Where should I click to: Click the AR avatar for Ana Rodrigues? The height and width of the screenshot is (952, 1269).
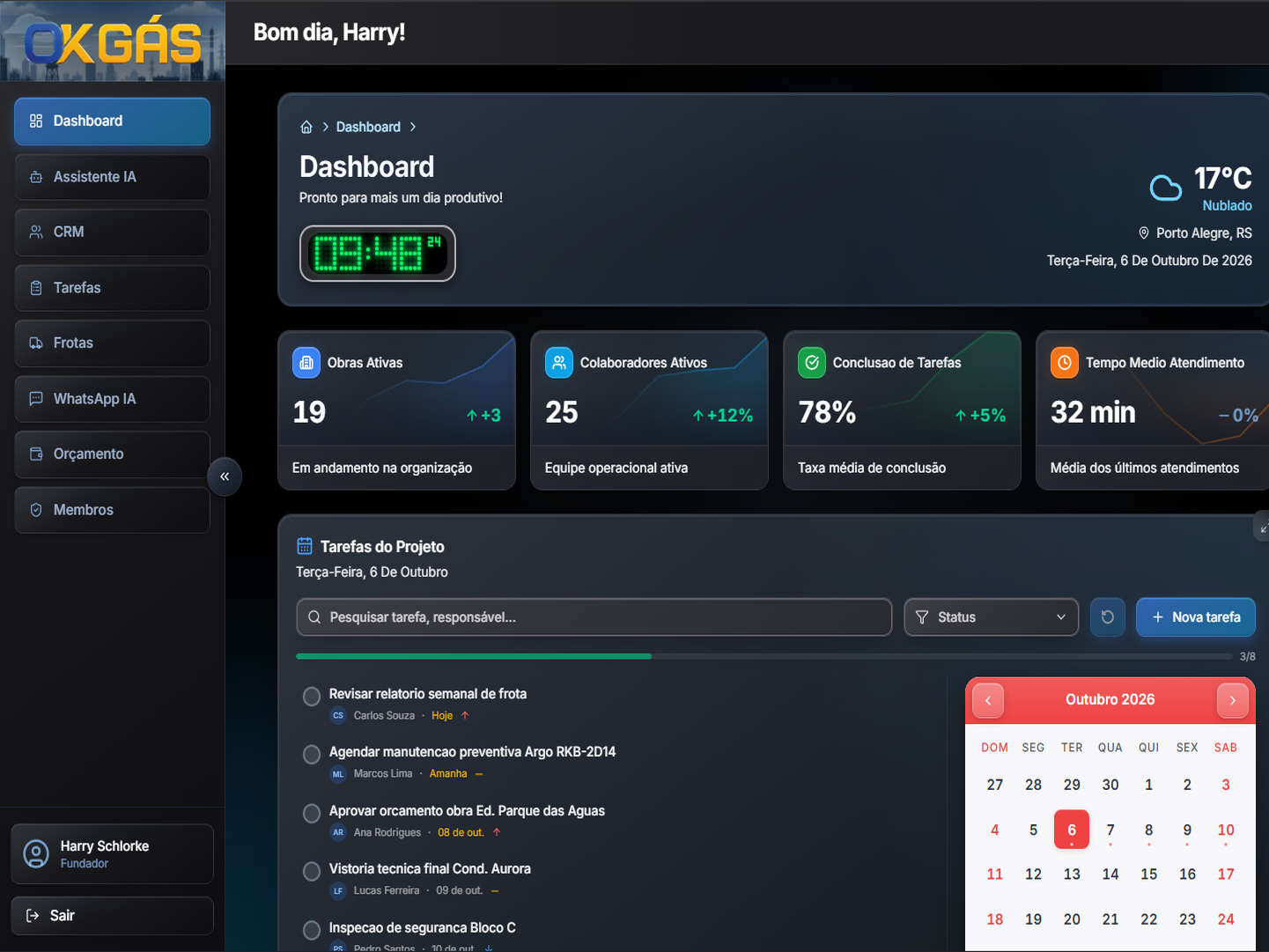[338, 833]
